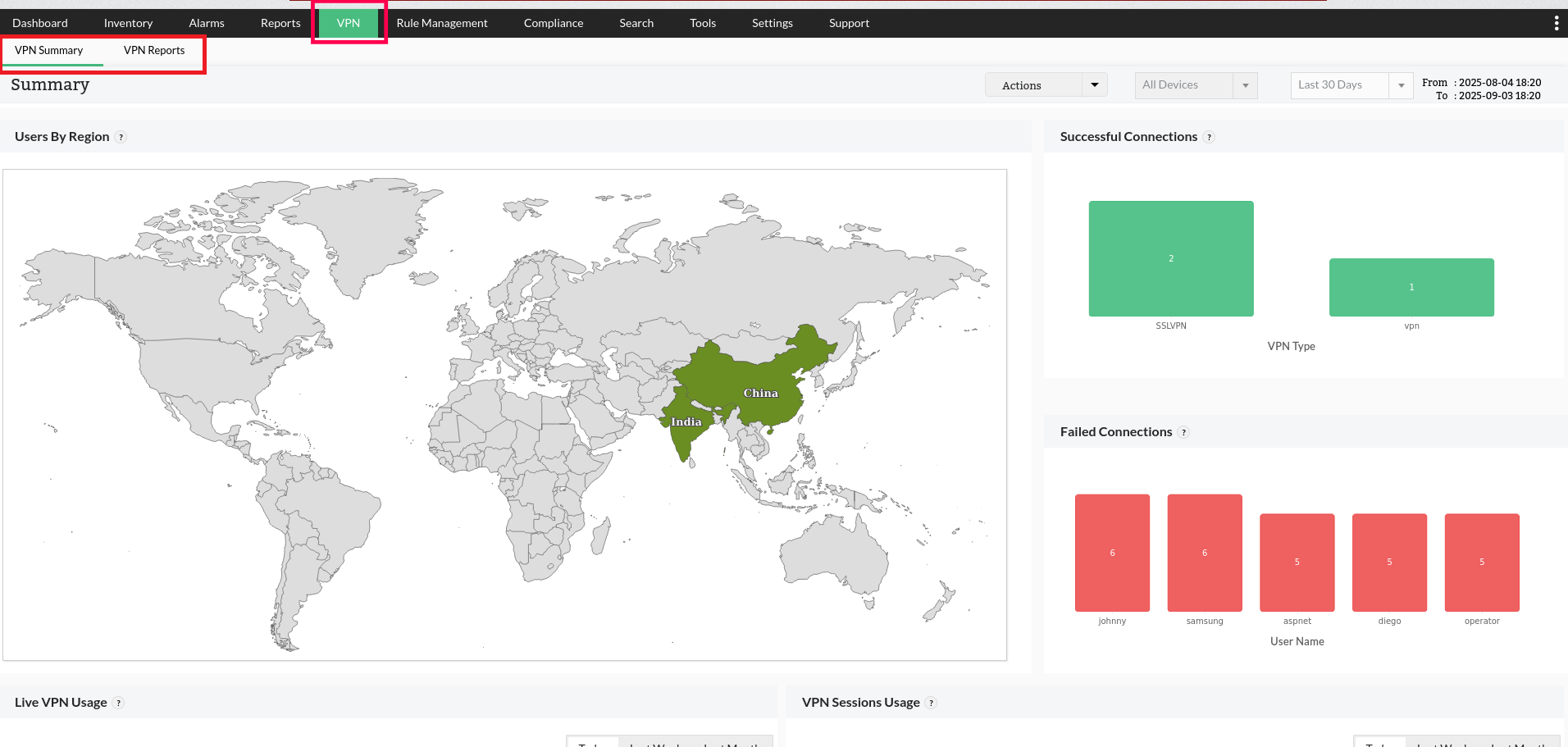Go to the Compliance tab

coord(554,23)
